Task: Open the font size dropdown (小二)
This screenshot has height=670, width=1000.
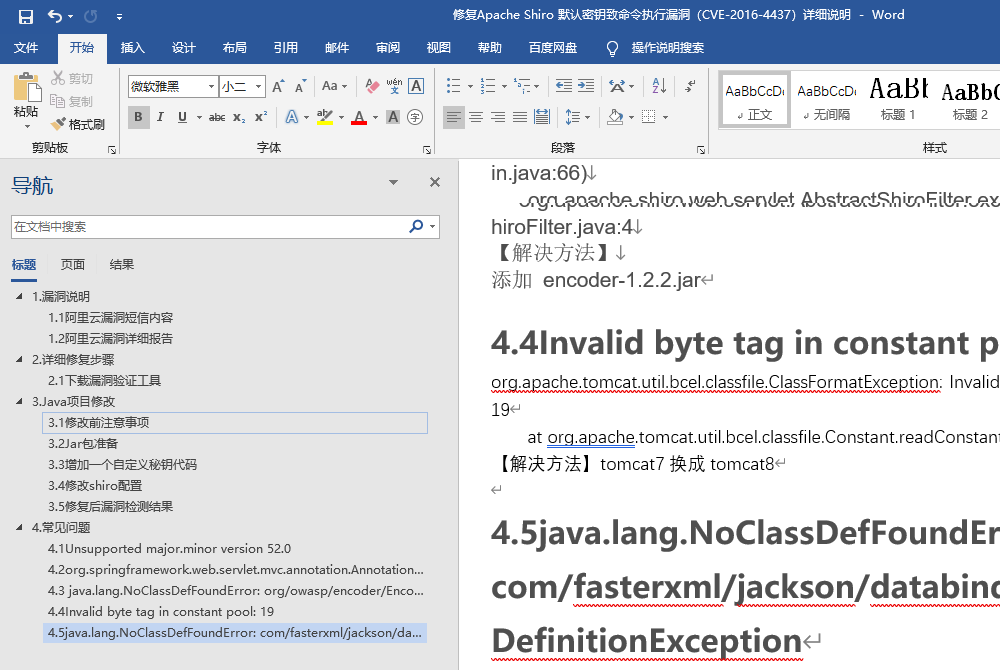Action: [259, 87]
